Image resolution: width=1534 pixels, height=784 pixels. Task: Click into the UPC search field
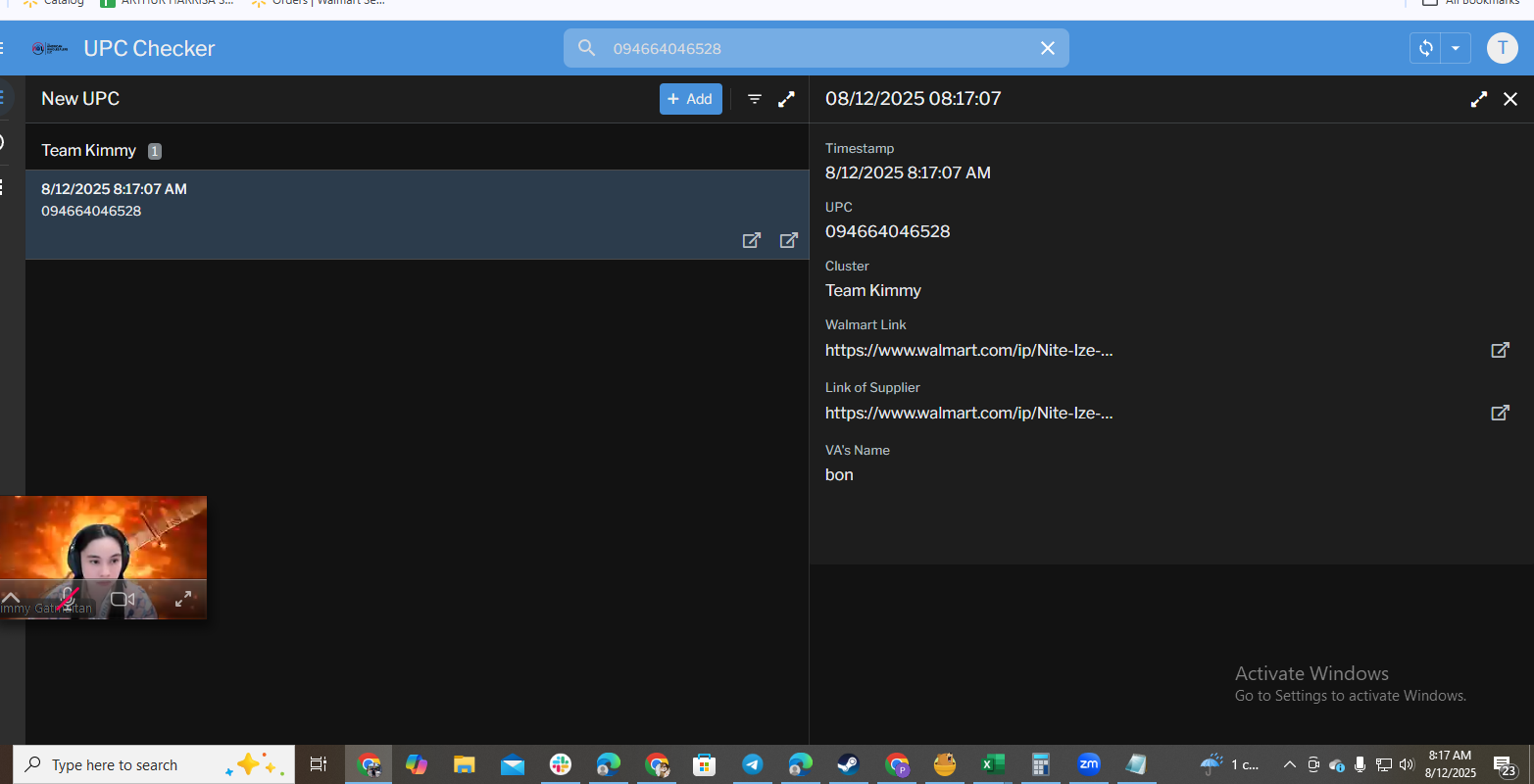coord(814,48)
